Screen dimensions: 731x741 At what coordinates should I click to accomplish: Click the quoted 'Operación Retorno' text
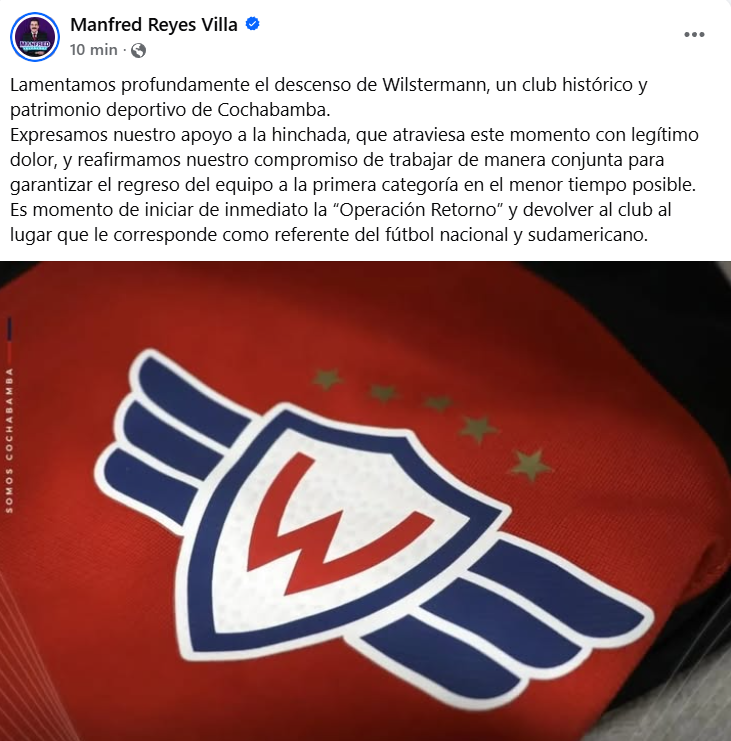(x=421, y=209)
